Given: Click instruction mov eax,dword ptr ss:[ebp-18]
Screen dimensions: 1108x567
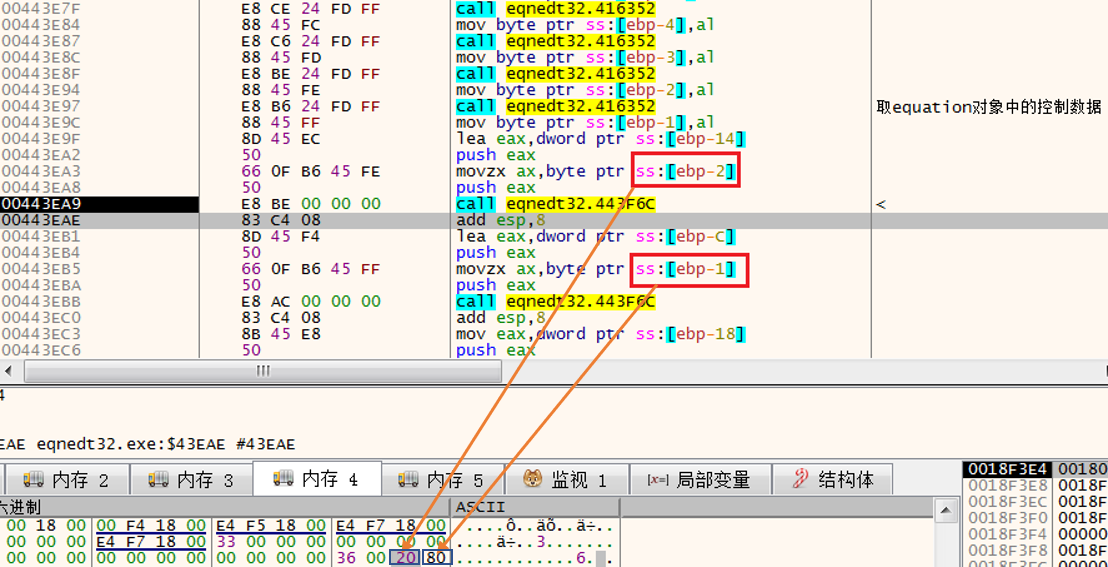Looking at the screenshot, I should pyautogui.click(x=601, y=334).
